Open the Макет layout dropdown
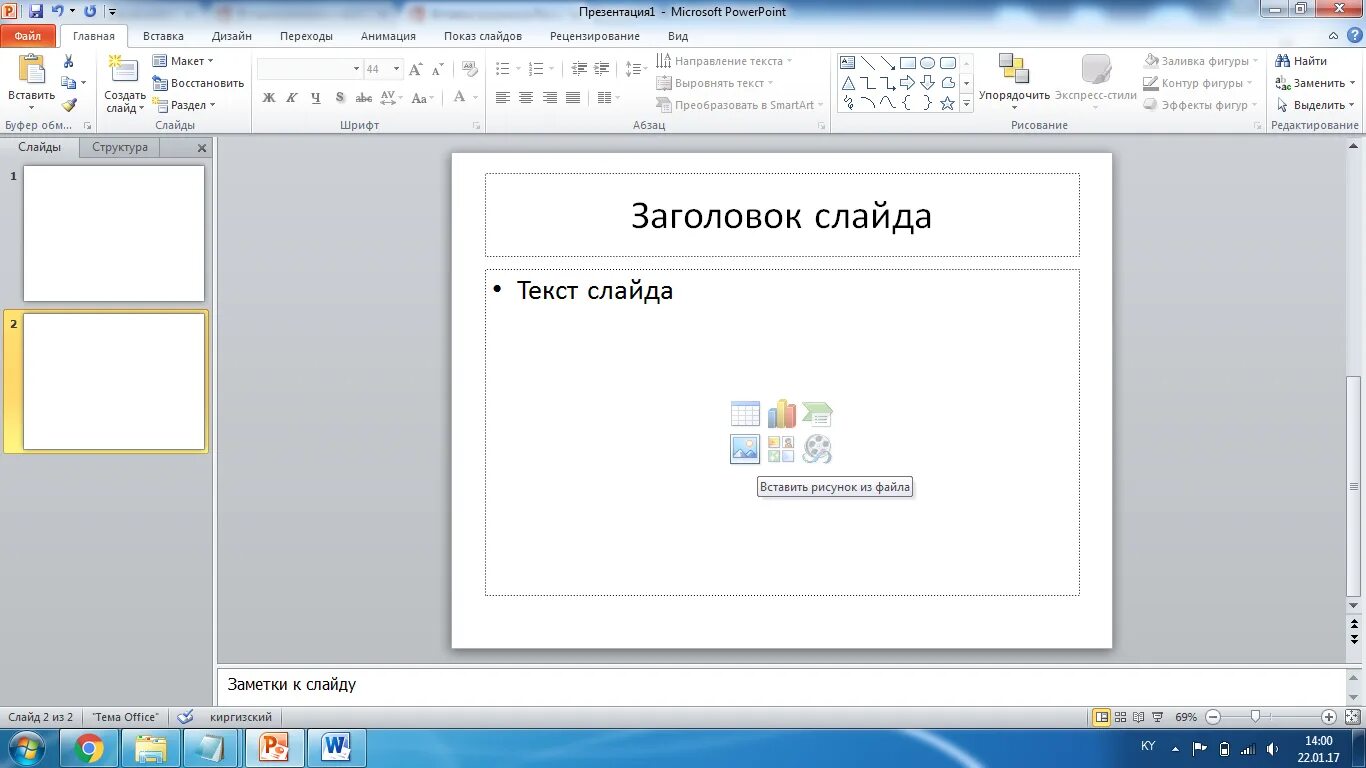1366x768 pixels. point(183,61)
